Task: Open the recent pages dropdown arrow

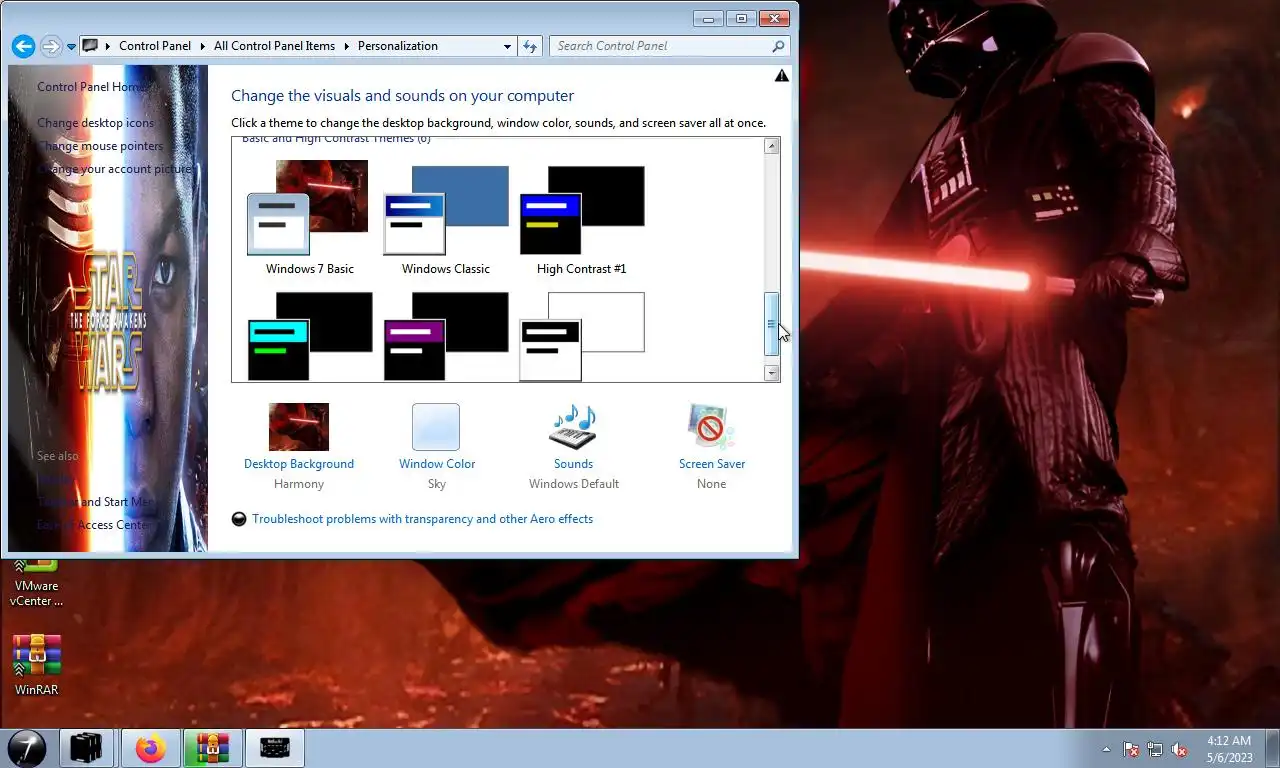Action: click(72, 47)
